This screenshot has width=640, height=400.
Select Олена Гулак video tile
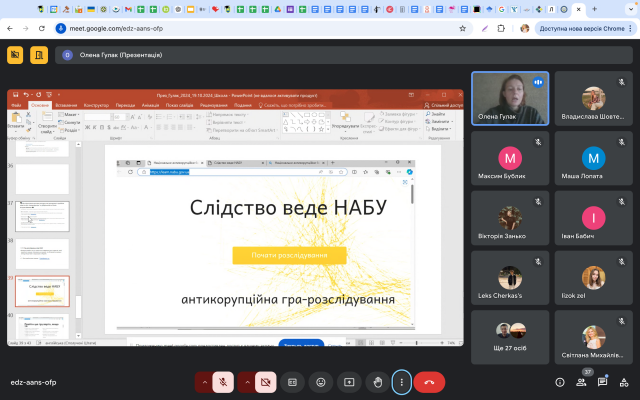pyautogui.click(x=510, y=98)
